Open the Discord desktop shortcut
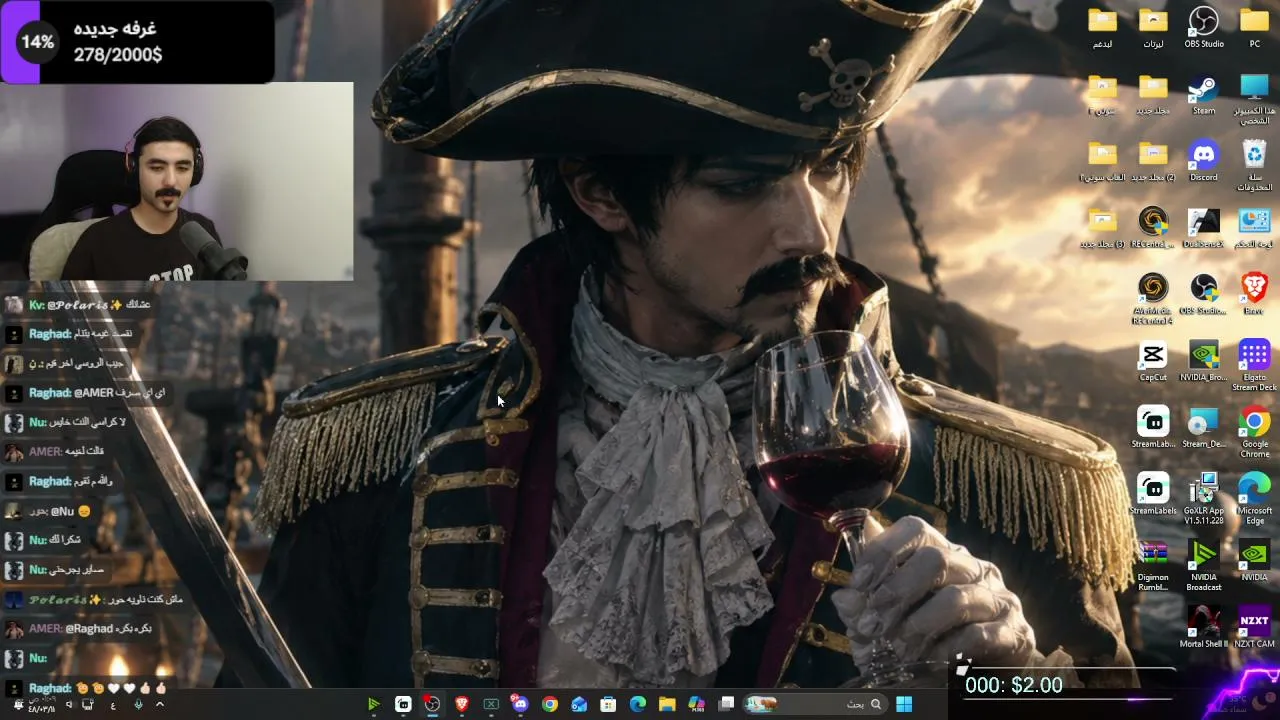1280x720 pixels. 1203,160
